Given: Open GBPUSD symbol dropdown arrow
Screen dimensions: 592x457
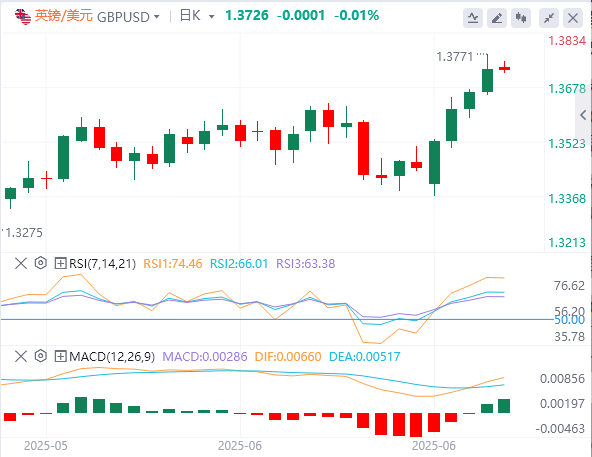Looking at the screenshot, I should pos(157,17).
